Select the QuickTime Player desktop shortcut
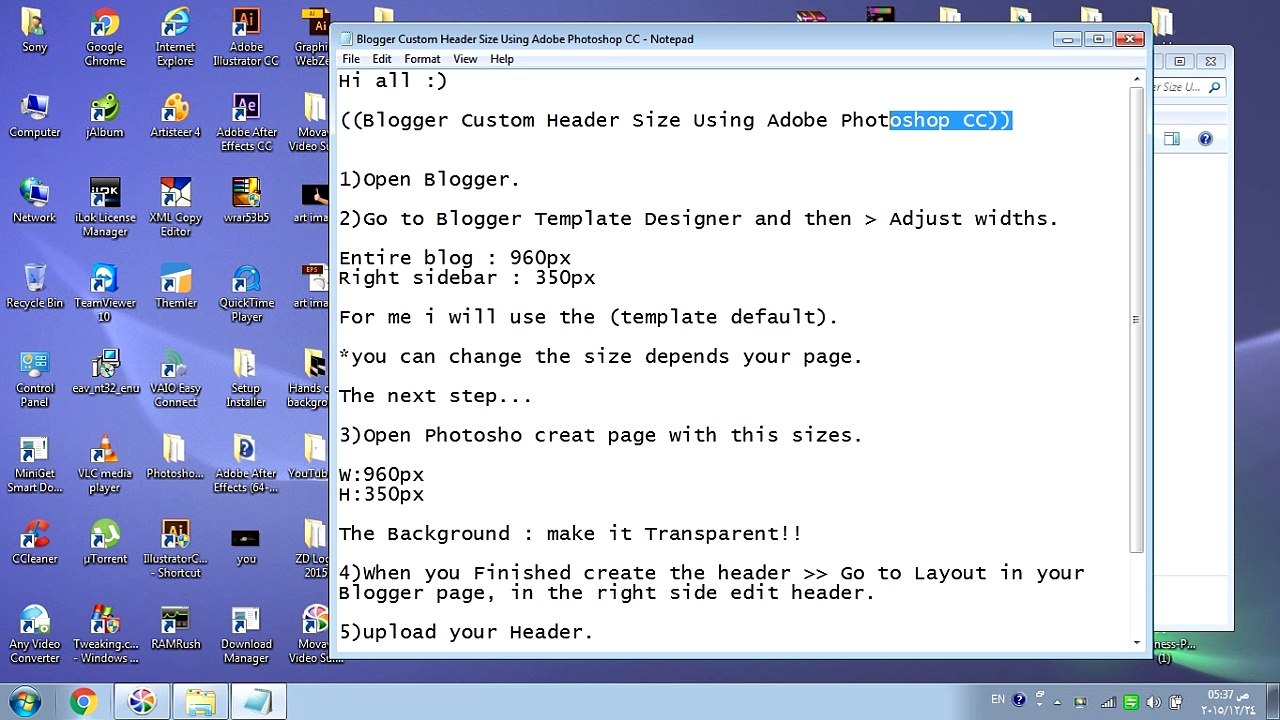This screenshot has height=720, width=1280. 246,294
